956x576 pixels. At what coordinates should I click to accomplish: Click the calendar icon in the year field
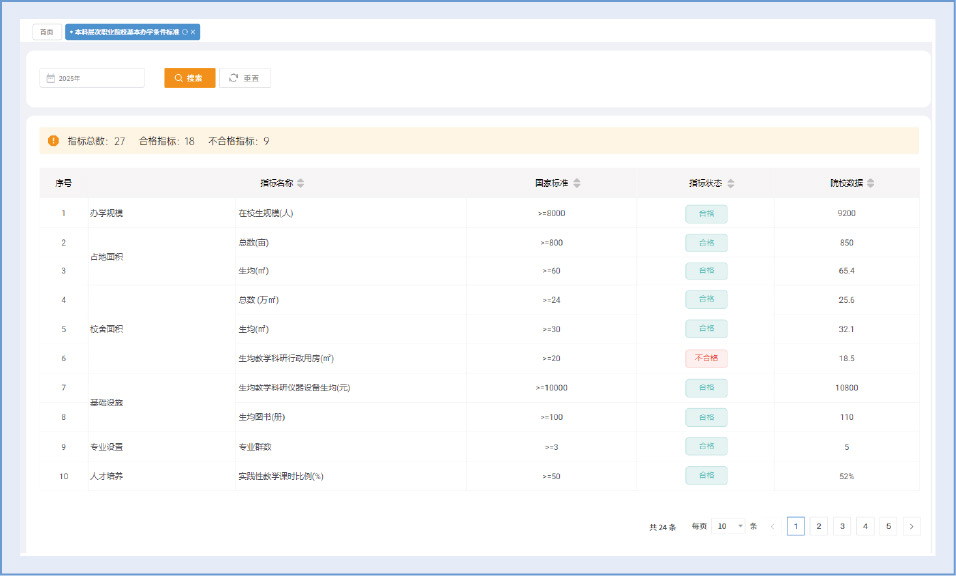point(50,78)
